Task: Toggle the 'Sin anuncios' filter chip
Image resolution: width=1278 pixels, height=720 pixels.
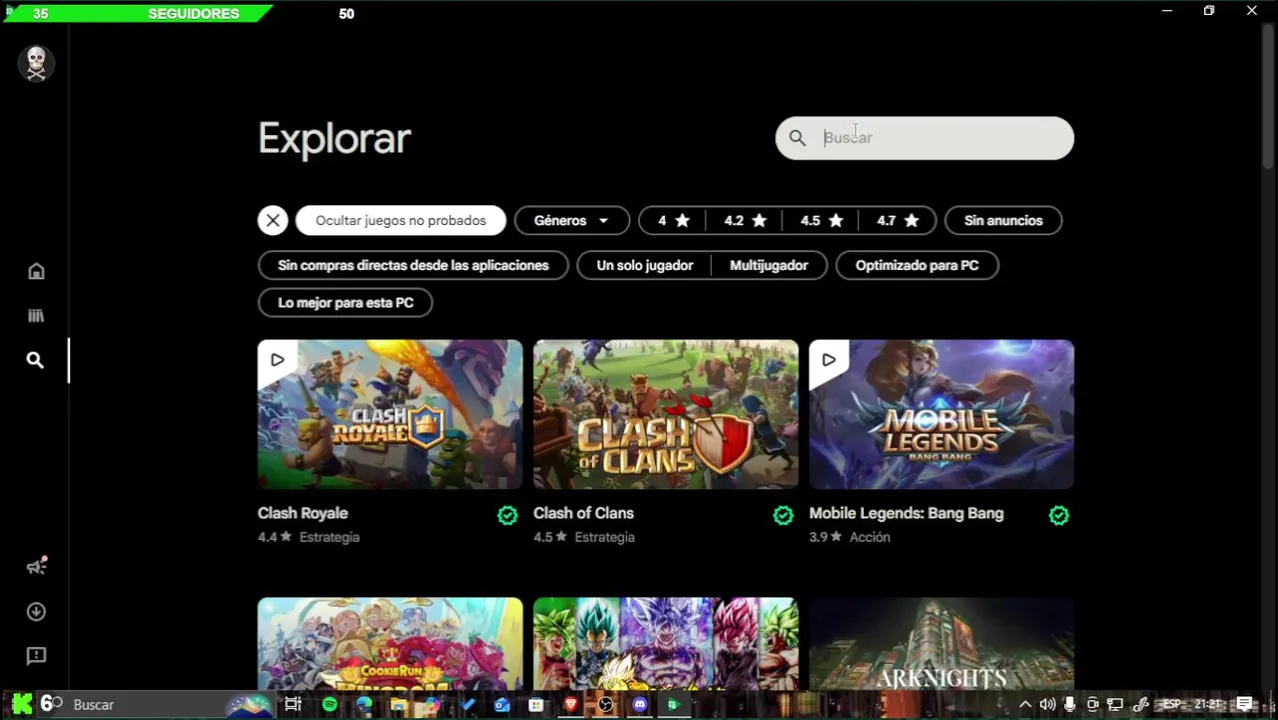Action: coord(1003,220)
